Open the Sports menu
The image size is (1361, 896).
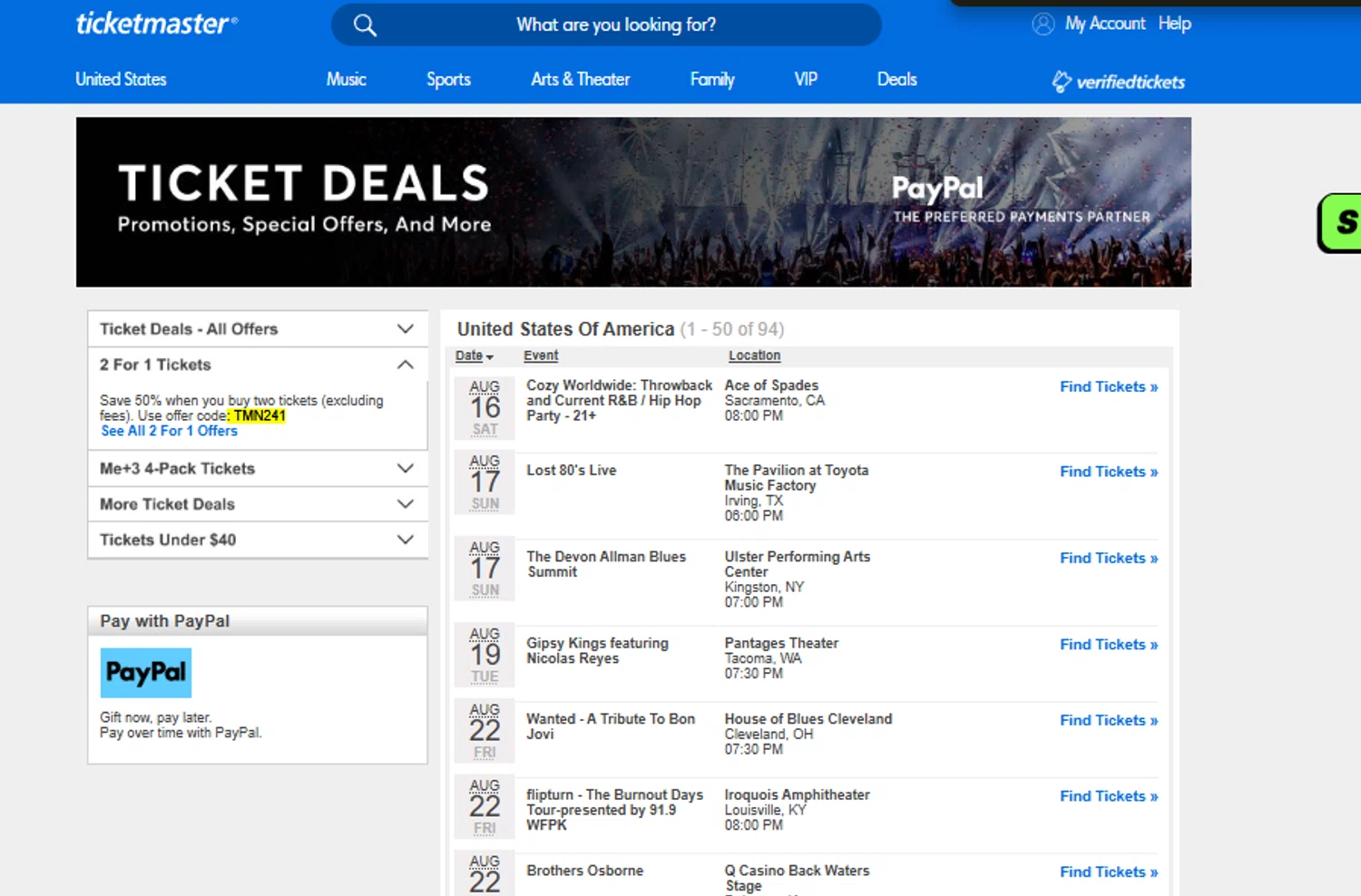(x=448, y=79)
